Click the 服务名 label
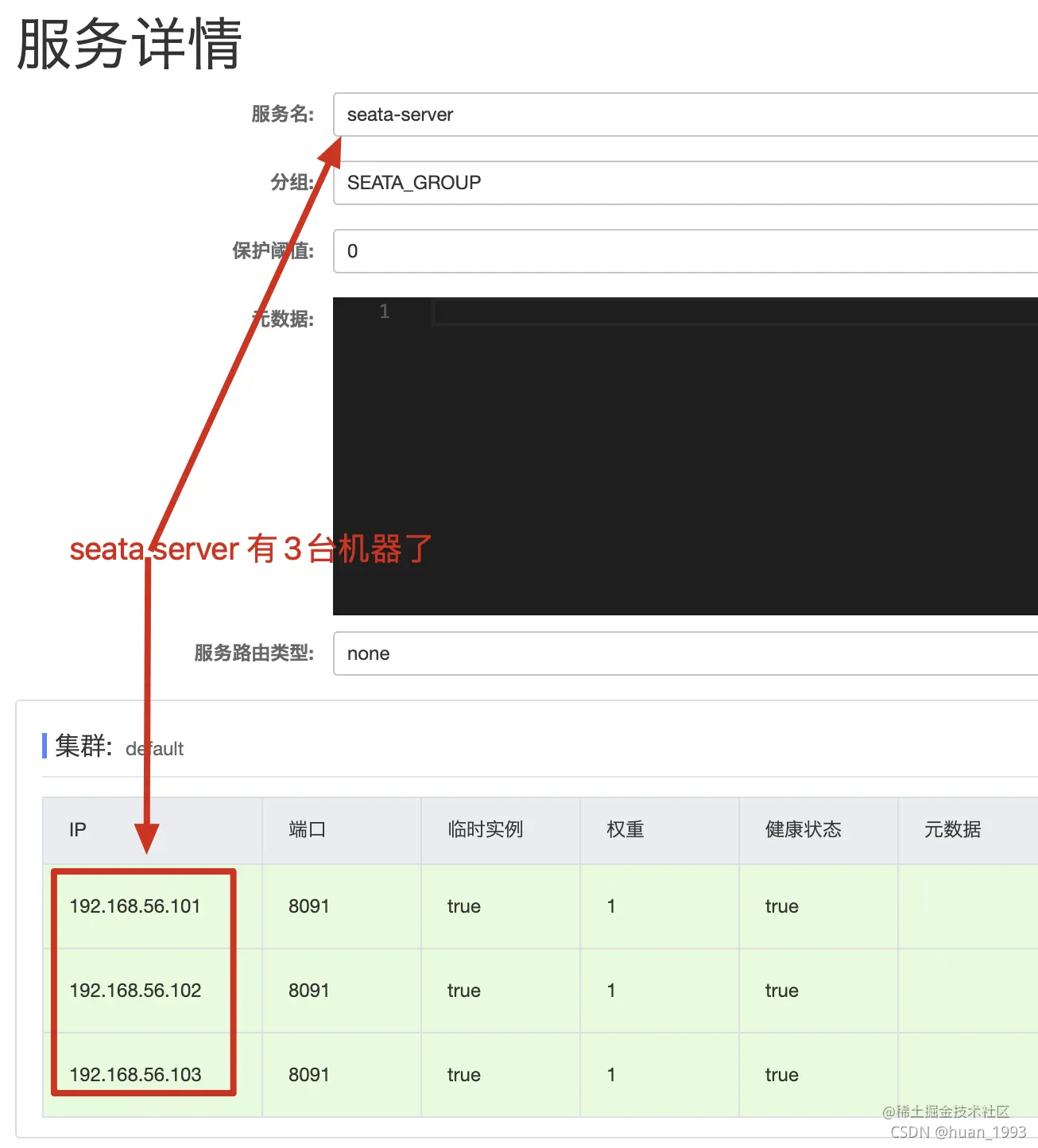The height and width of the screenshot is (1148, 1038). point(283,114)
